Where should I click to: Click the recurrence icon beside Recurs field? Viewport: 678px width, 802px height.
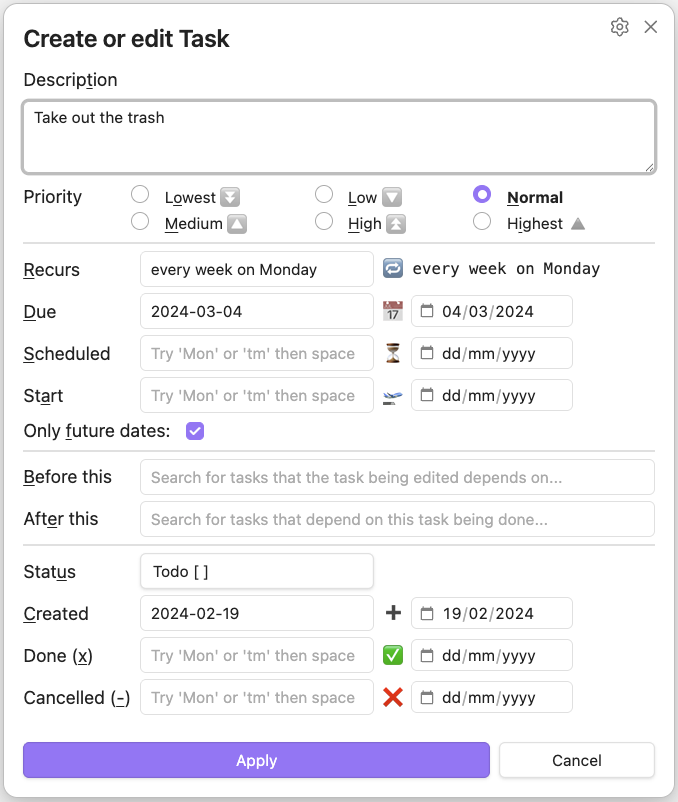pyautogui.click(x=393, y=269)
